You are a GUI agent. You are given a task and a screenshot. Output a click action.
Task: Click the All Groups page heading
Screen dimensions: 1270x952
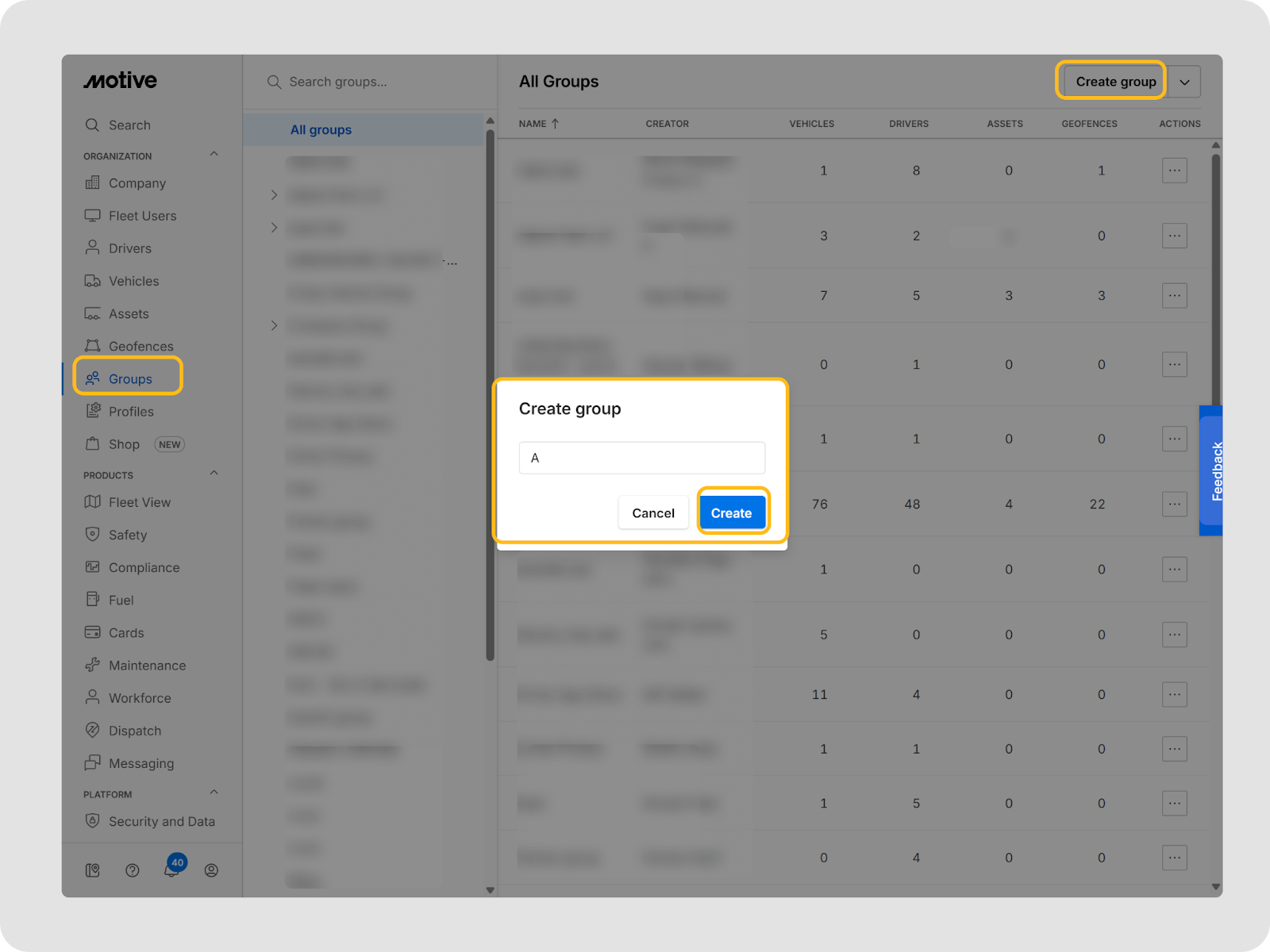pyautogui.click(x=559, y=82)
